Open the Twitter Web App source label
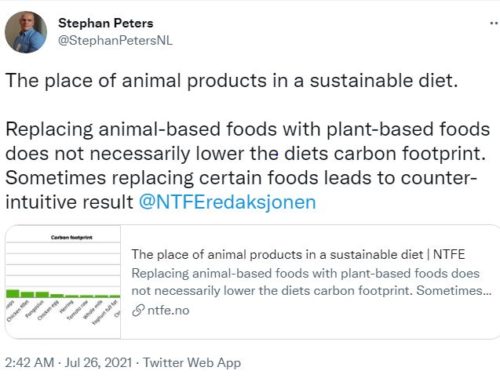 pyautogui.click(x=192, y=362)
